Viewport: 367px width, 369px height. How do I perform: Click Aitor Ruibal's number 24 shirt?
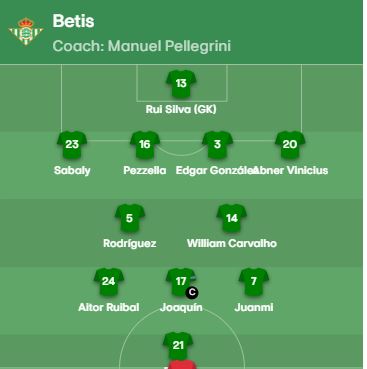(109, 282)
